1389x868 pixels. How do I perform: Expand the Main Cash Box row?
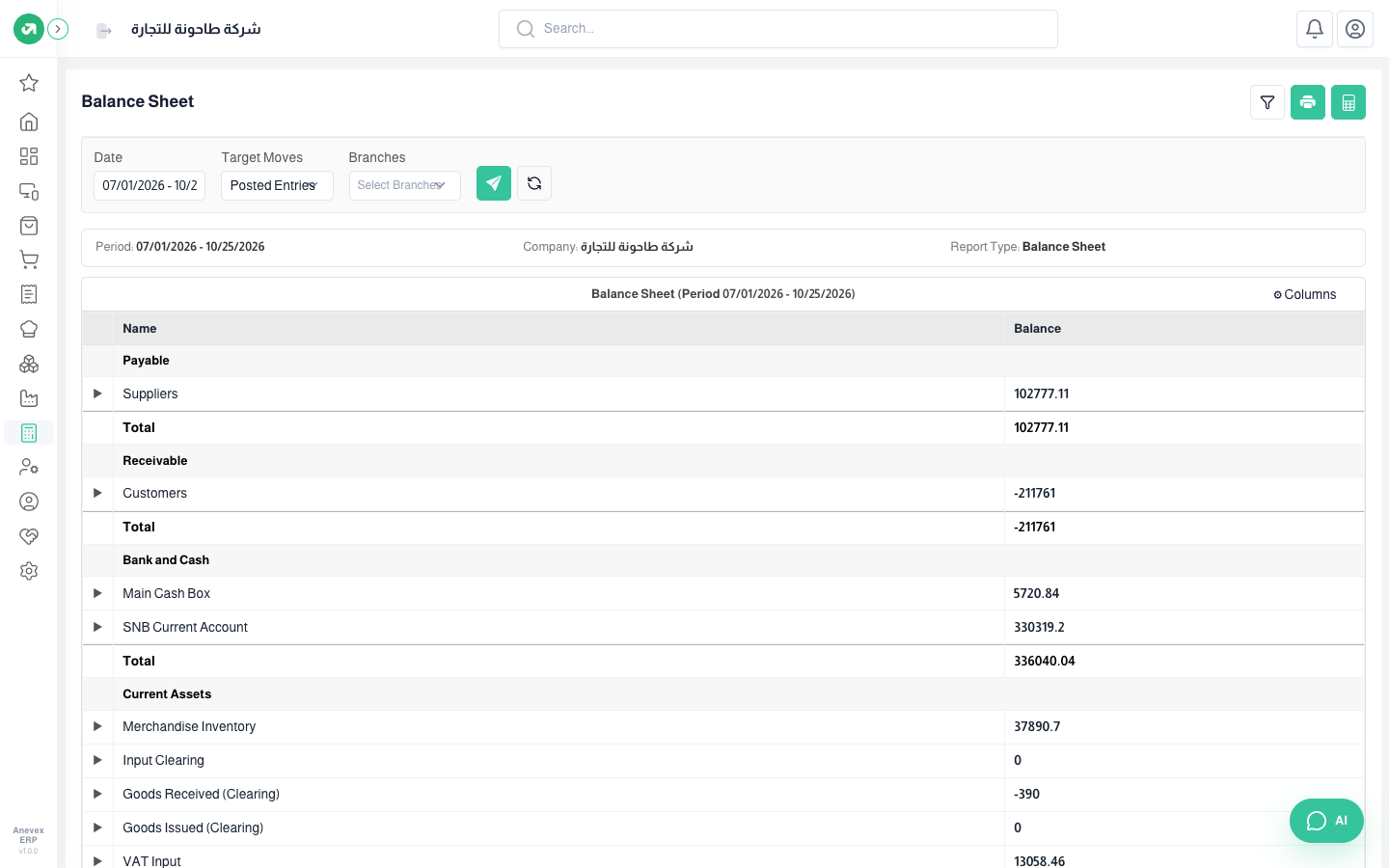(97, 593)
